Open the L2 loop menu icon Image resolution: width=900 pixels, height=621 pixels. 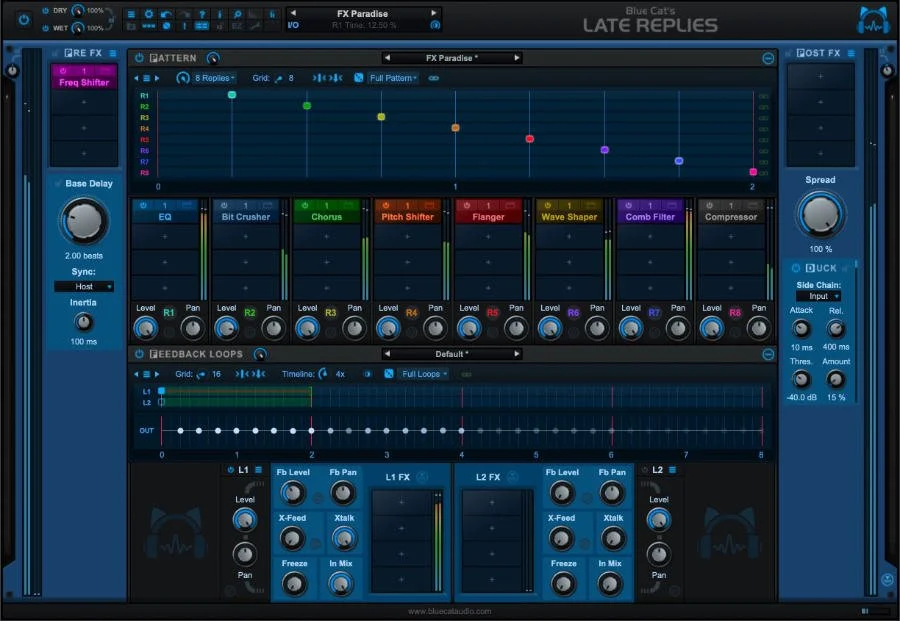coord(672,470)
